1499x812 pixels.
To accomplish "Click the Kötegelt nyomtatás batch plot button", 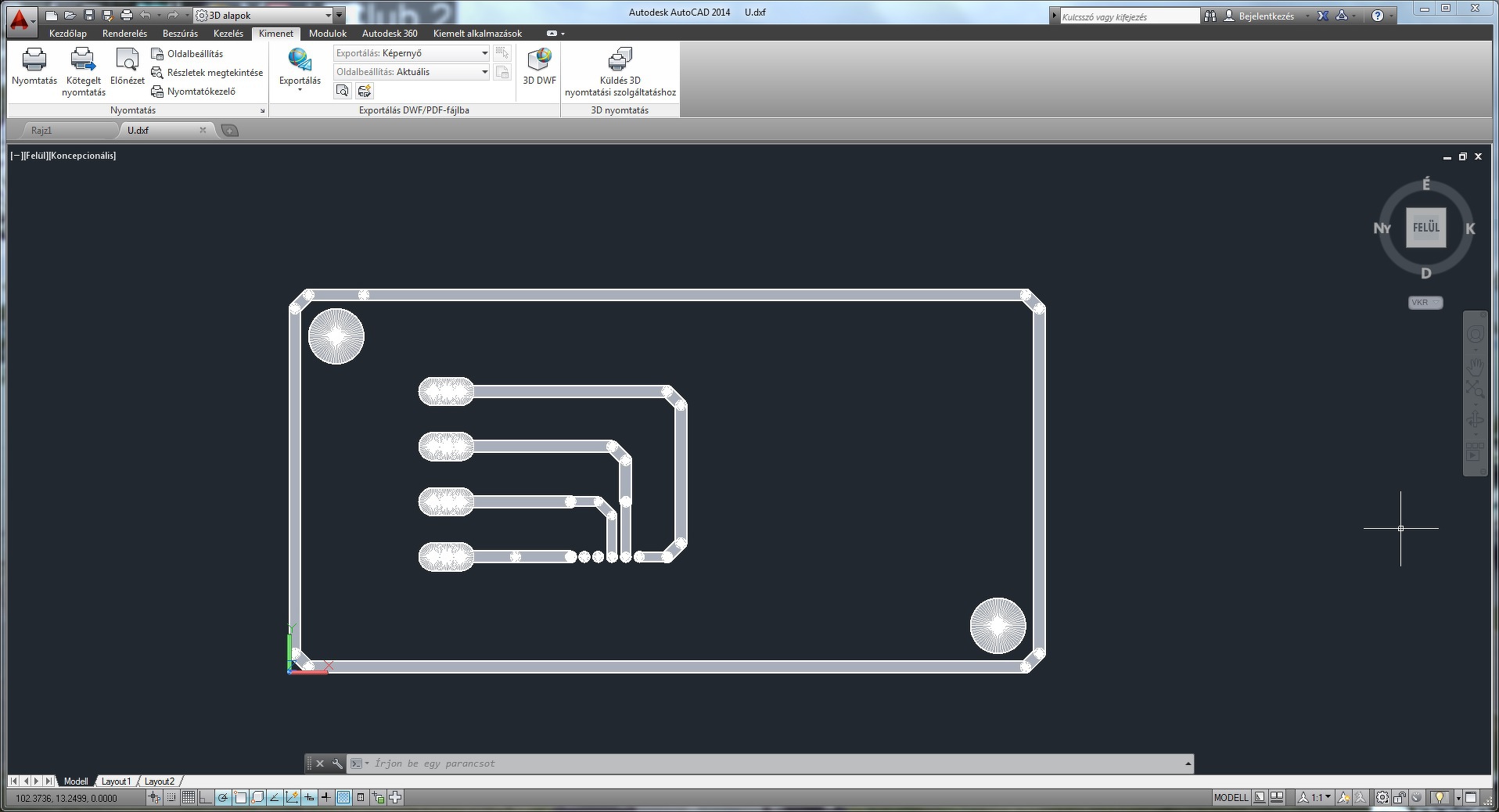I will click(x=84, y=72).
